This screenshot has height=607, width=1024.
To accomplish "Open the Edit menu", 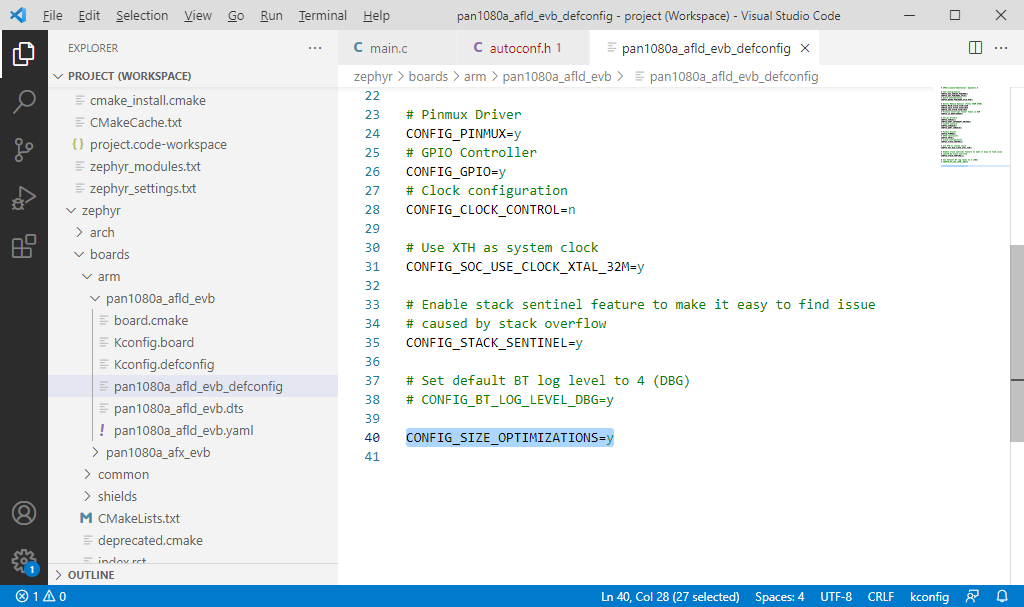I will pyautogui.click(x=89, y=16).
